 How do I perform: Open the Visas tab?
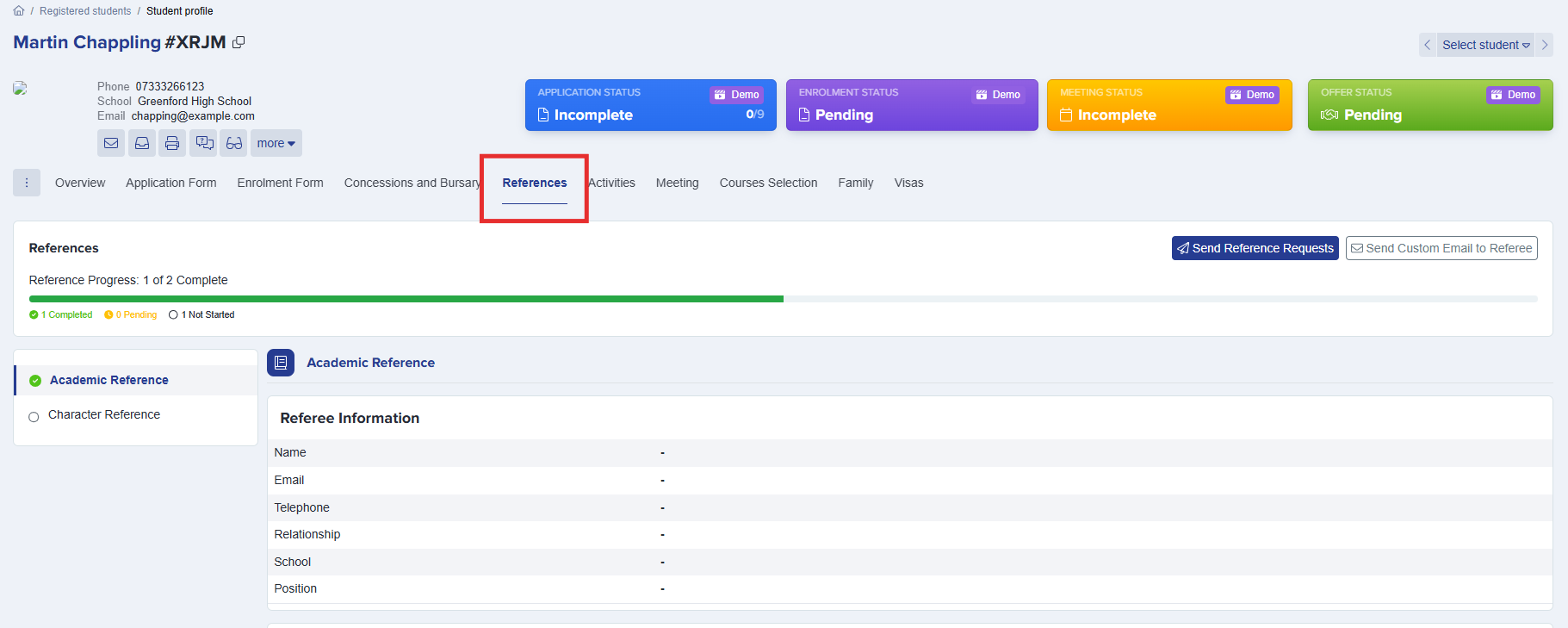[908, 183]
